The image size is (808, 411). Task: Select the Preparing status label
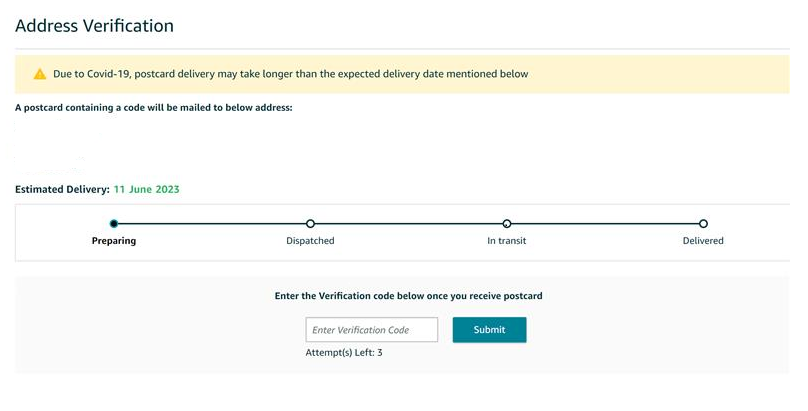click(x=114, y=241)
